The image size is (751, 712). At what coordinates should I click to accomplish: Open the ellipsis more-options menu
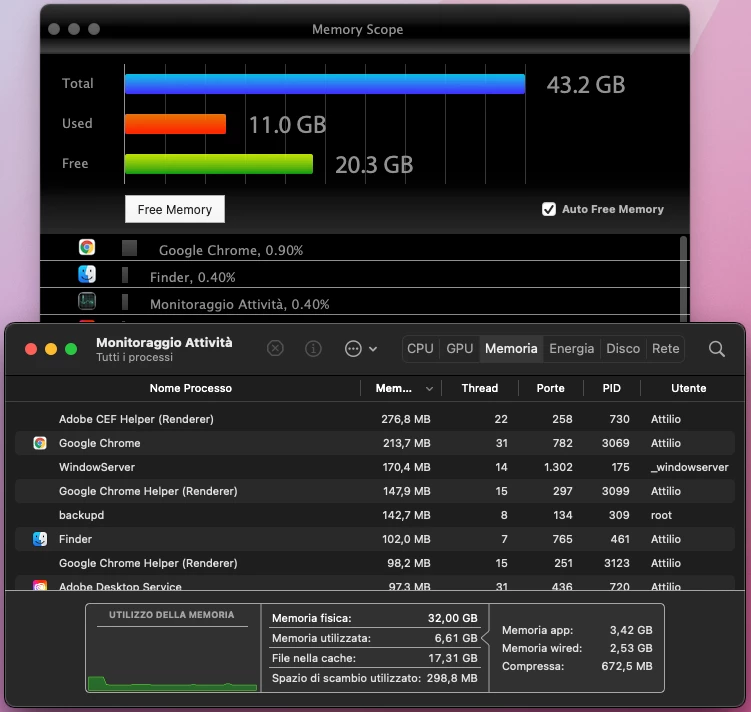[353, 349]
